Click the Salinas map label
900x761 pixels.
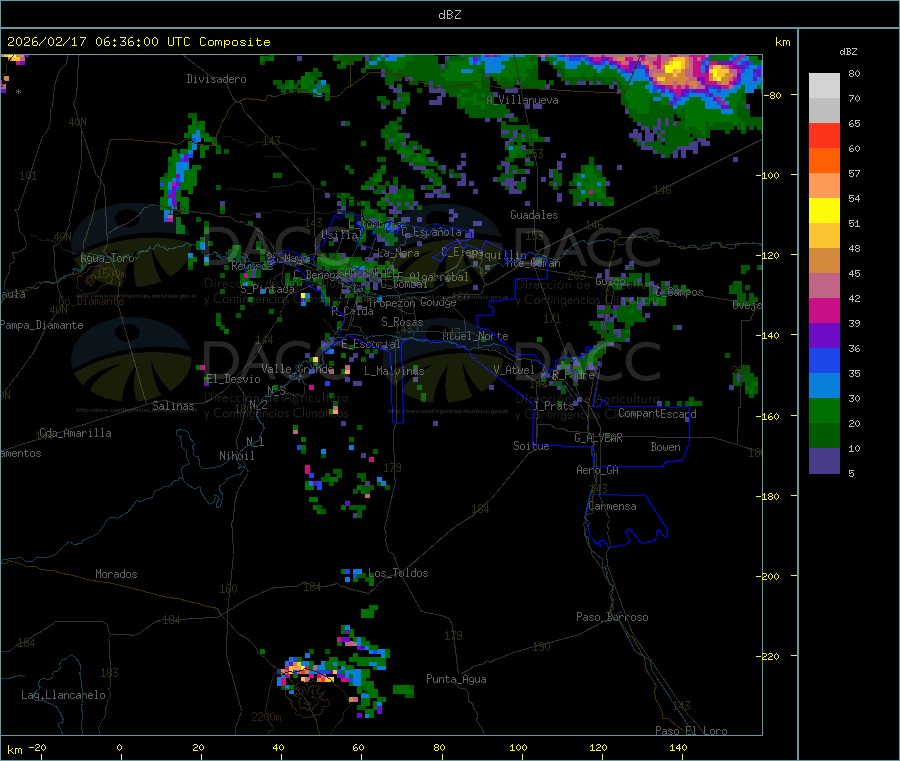tap(173, 406)
